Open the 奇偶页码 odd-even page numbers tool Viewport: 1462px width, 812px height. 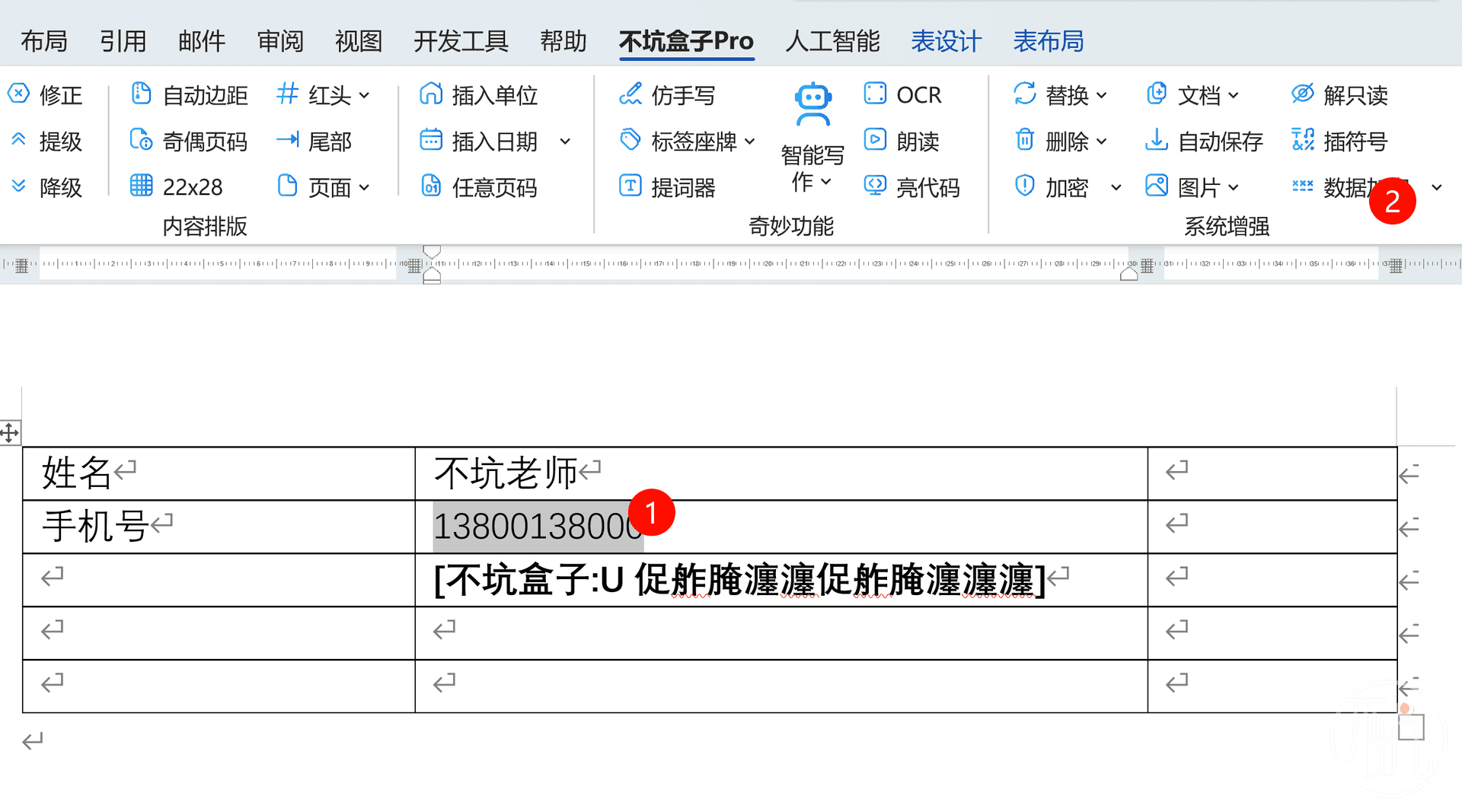[189, 141]
